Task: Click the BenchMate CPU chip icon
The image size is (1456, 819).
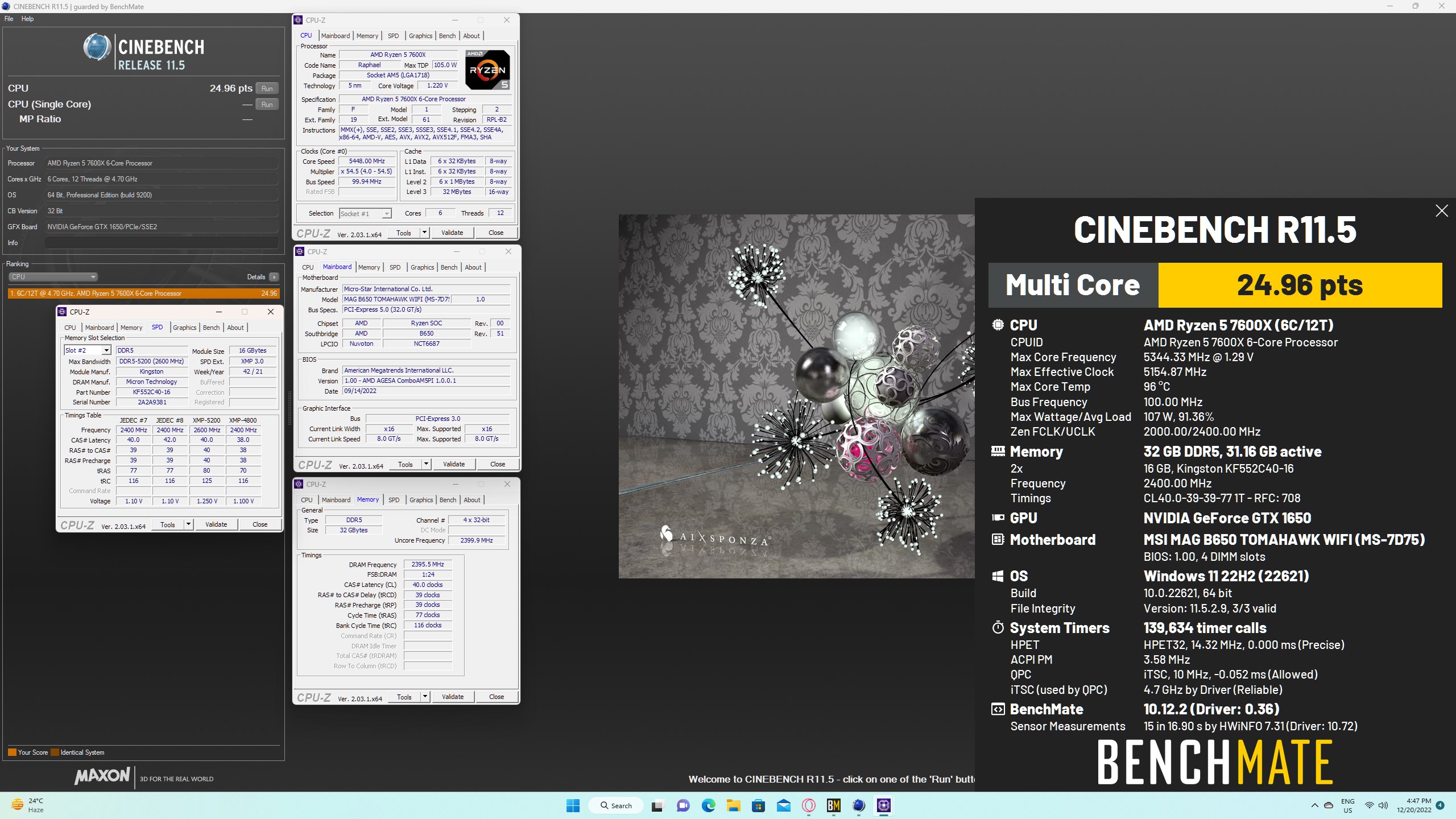Action: click(x=998, y=325)
